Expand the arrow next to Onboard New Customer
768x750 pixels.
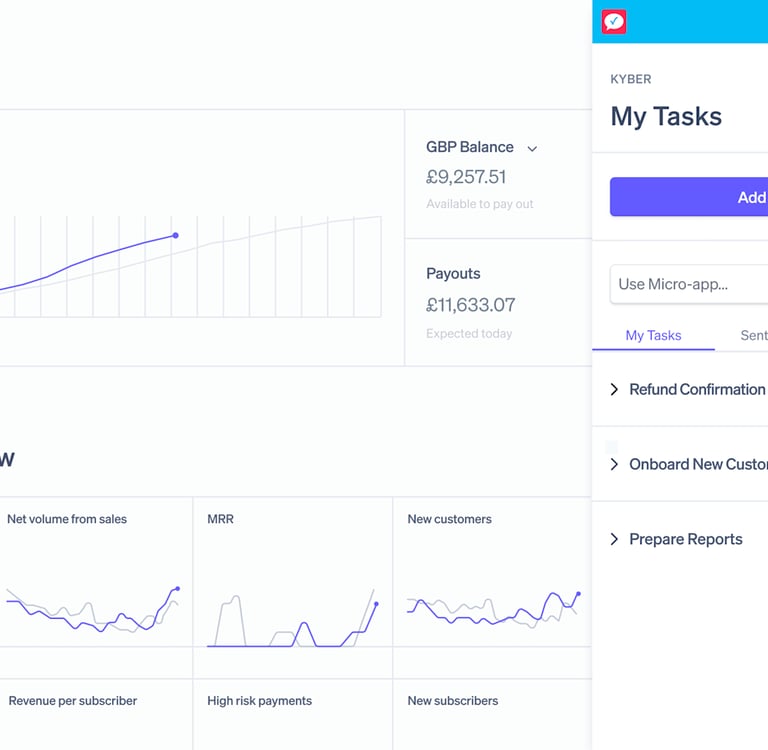(614, 465)
